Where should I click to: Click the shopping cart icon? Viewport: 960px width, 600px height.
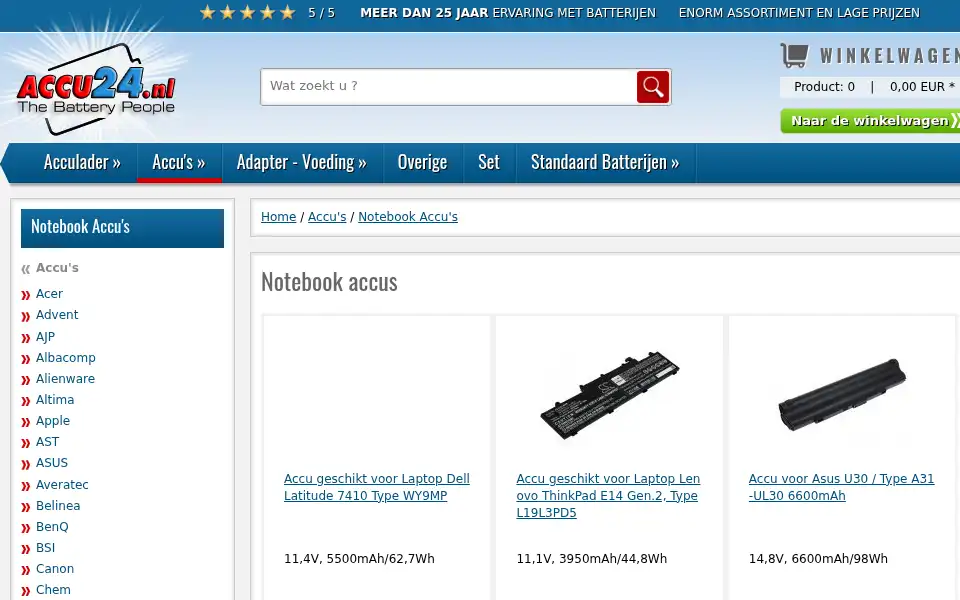coord(795,55)
